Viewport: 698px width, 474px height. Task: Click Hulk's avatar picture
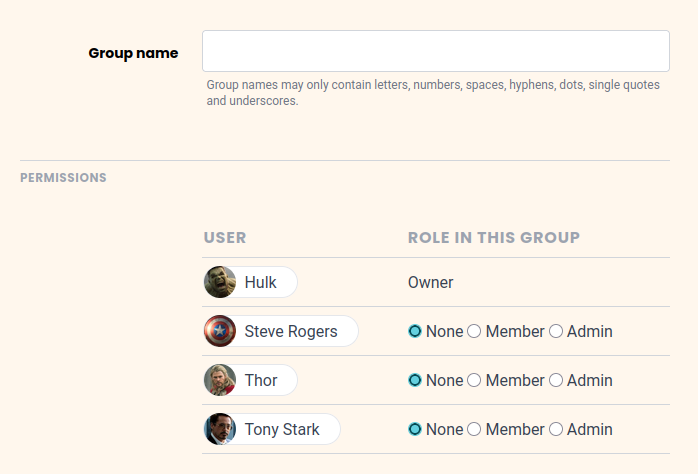coord(220,282)
